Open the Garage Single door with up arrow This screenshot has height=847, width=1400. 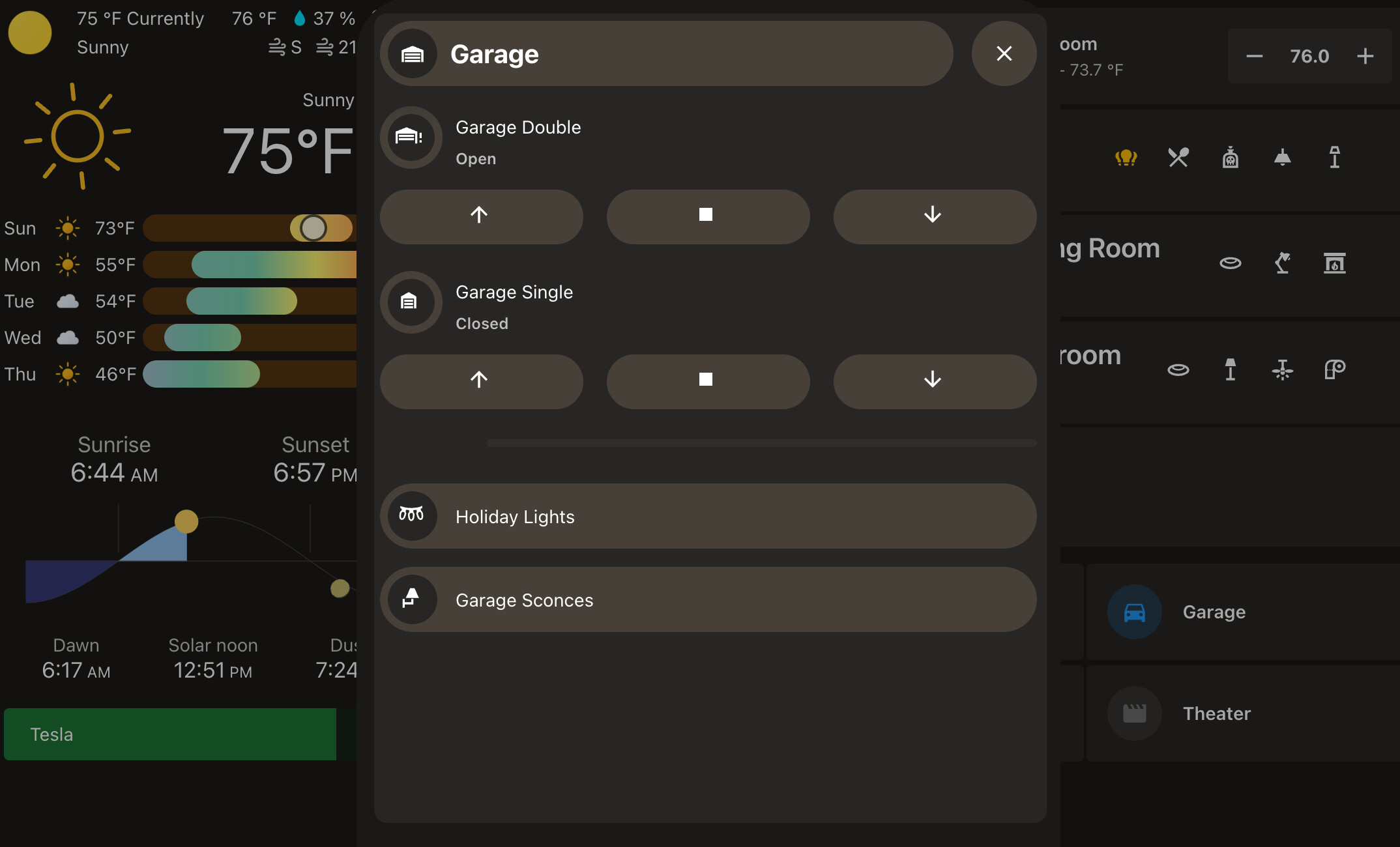481,381
